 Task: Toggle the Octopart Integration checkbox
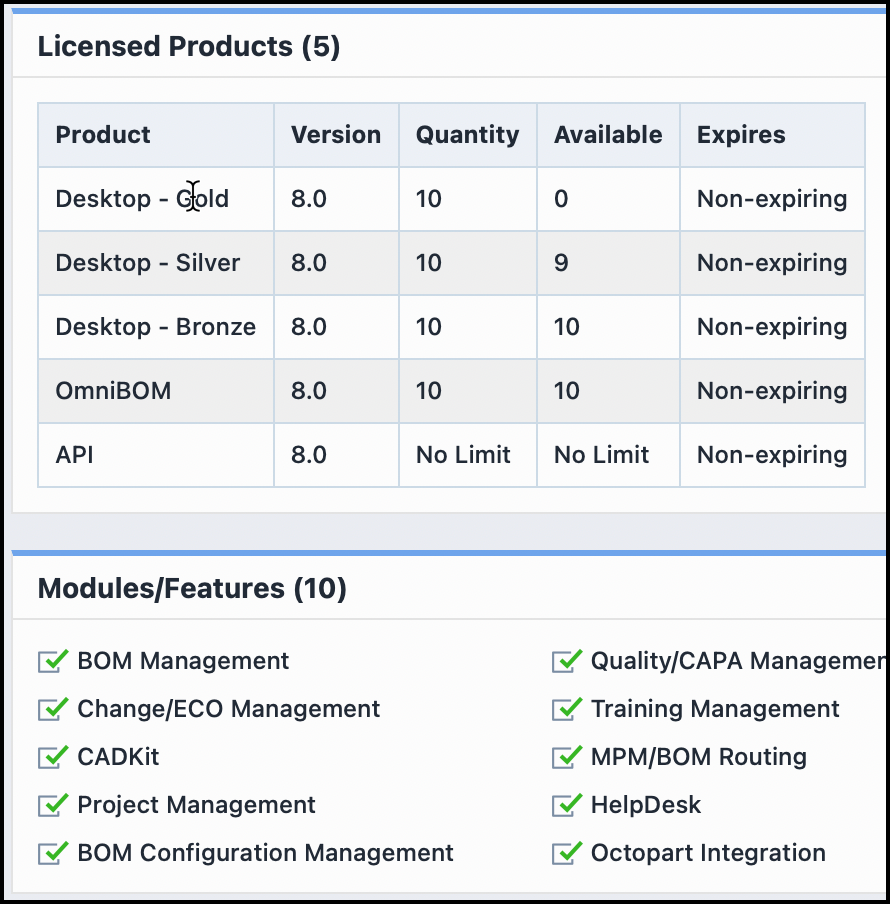click(567, 853)
